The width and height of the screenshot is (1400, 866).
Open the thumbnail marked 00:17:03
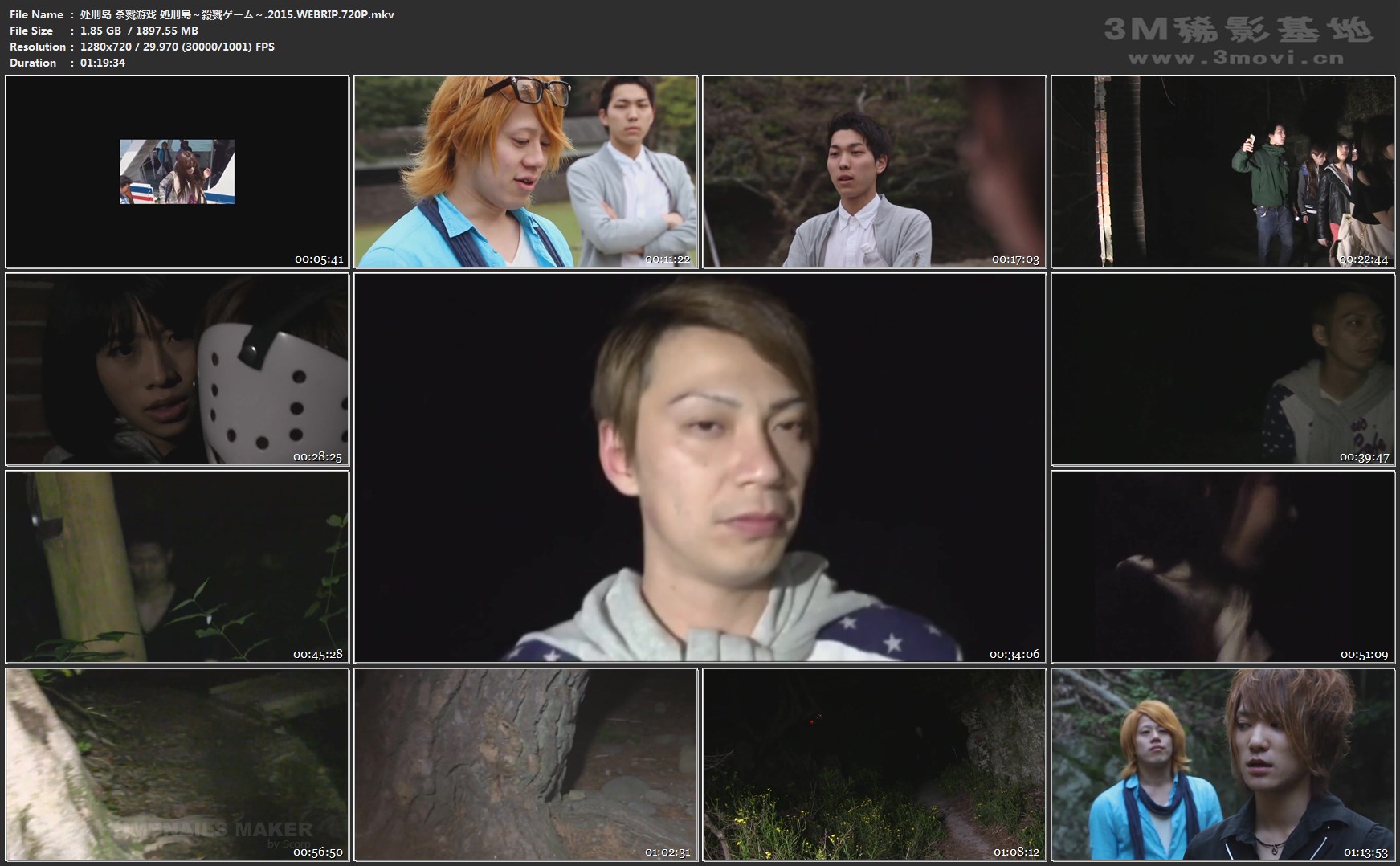pos(874,171)
